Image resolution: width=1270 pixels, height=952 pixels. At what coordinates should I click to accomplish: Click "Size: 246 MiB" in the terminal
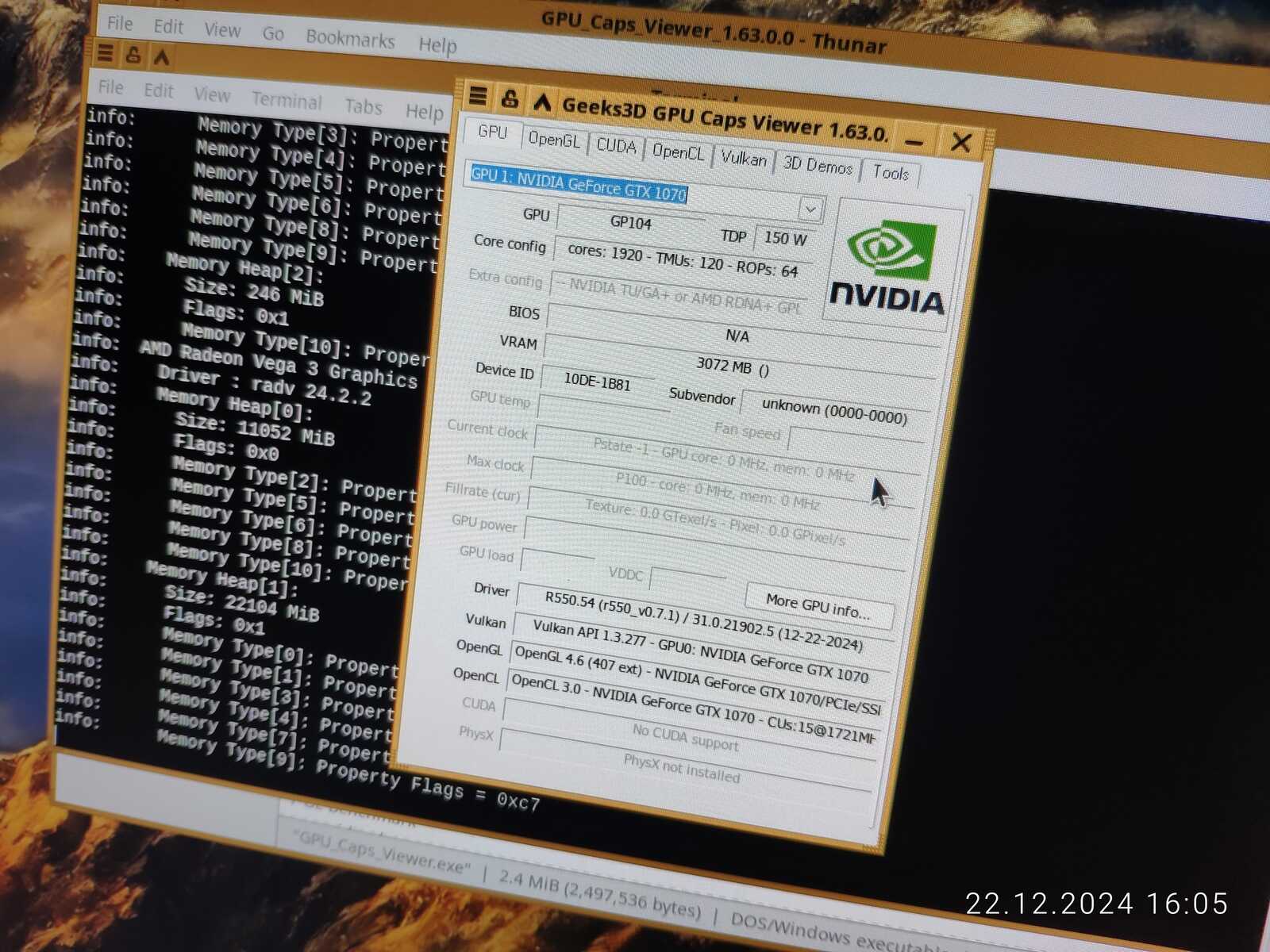pyautogui.click(x=254, y=291)
